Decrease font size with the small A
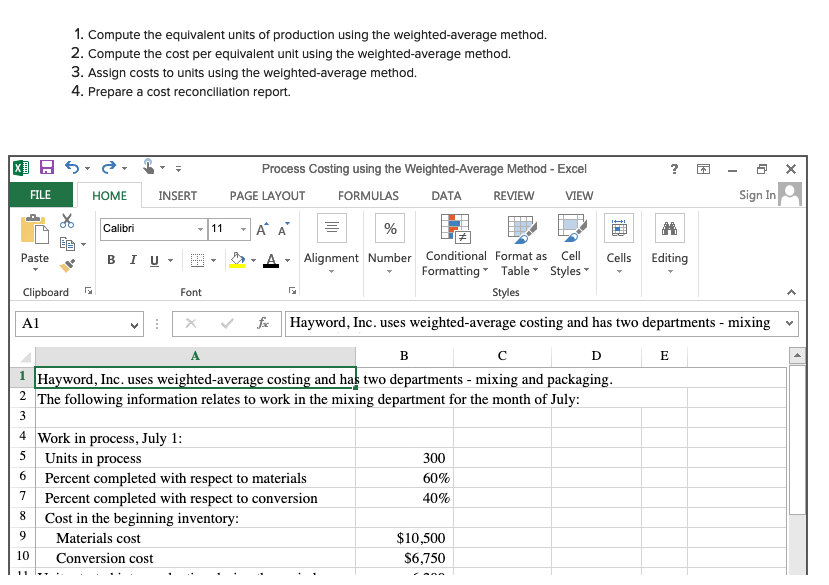The width and height of the screenshot is (829, 585). (x=283, y=230)
